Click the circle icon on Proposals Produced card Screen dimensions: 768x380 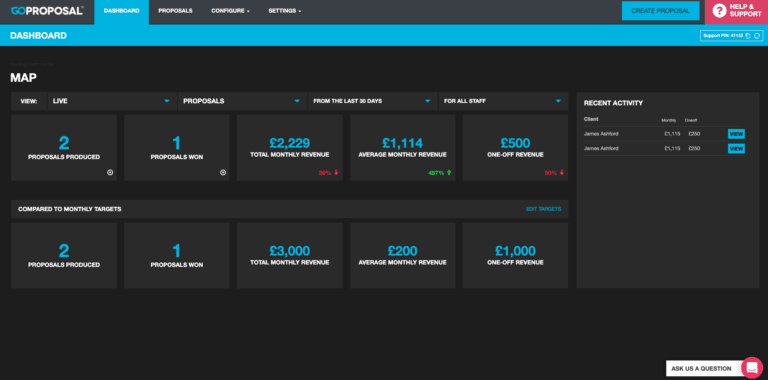coord(110,172)
